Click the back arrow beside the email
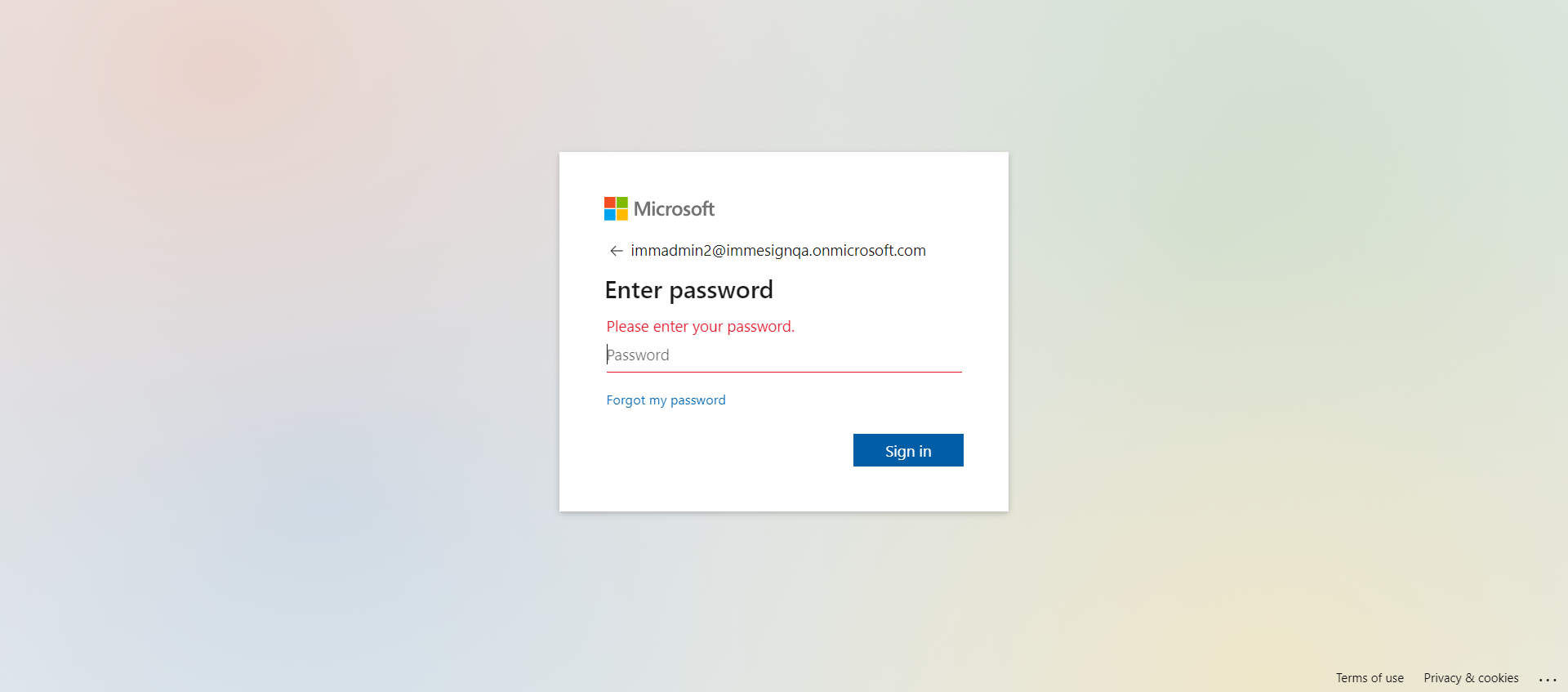 617,251
